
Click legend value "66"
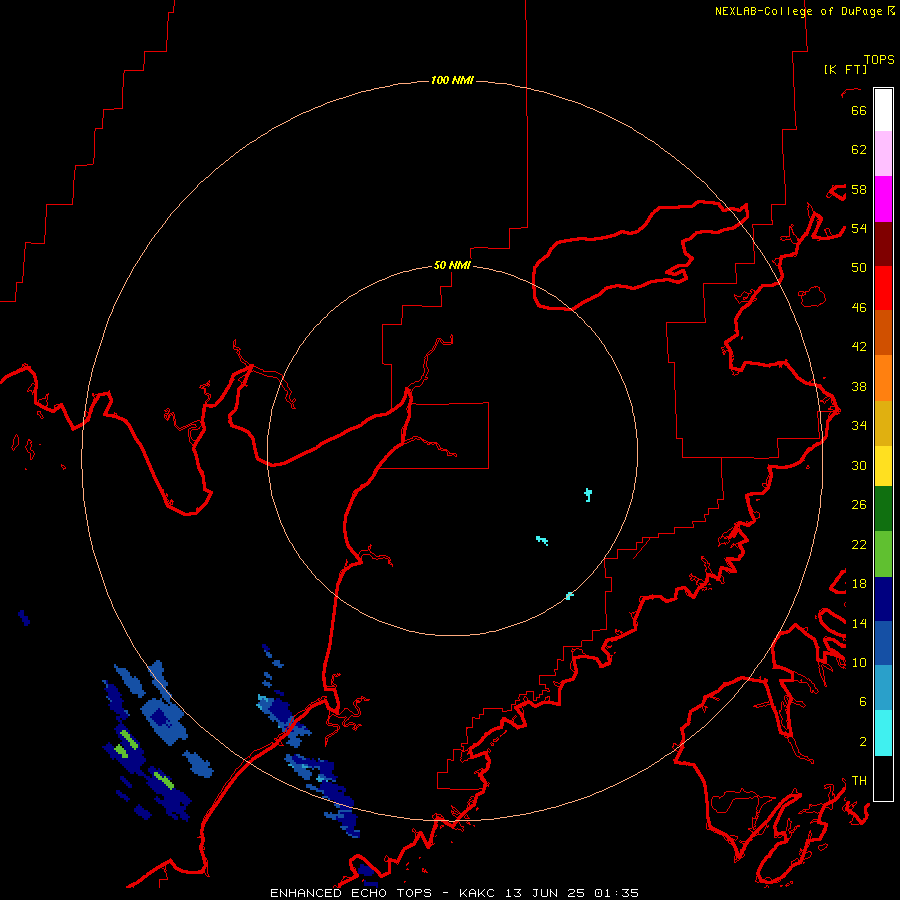coord(859,110)
